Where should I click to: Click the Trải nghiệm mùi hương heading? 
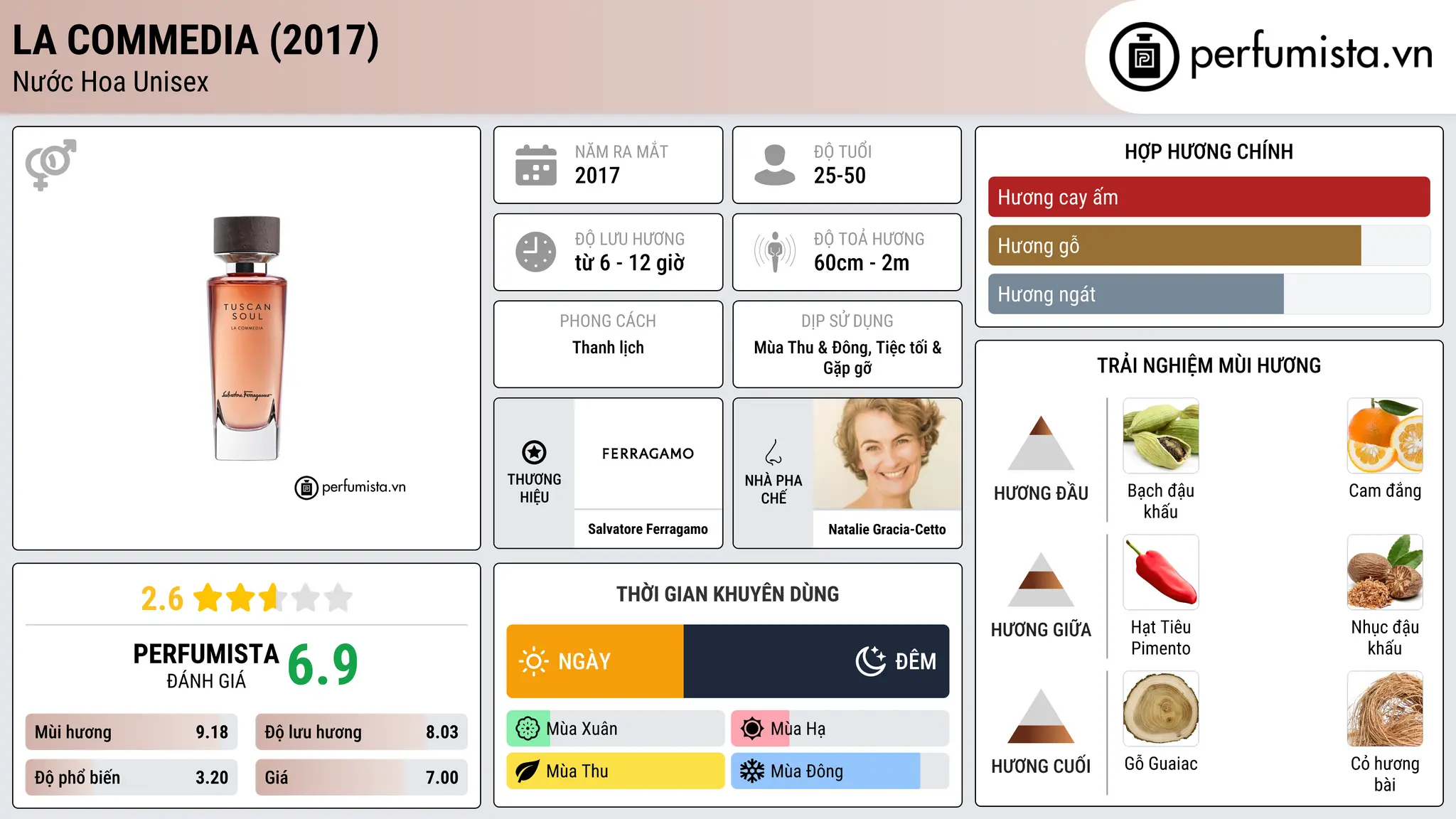(x=1209, y=365)
